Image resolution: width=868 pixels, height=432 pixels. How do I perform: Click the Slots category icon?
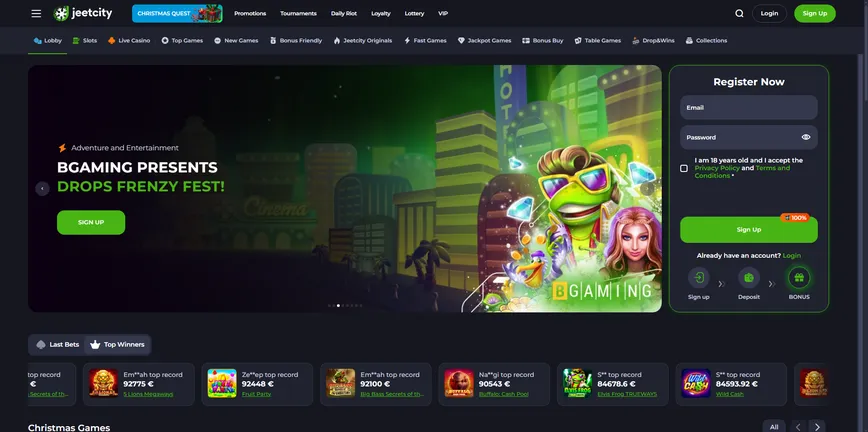tap(76, 40)
